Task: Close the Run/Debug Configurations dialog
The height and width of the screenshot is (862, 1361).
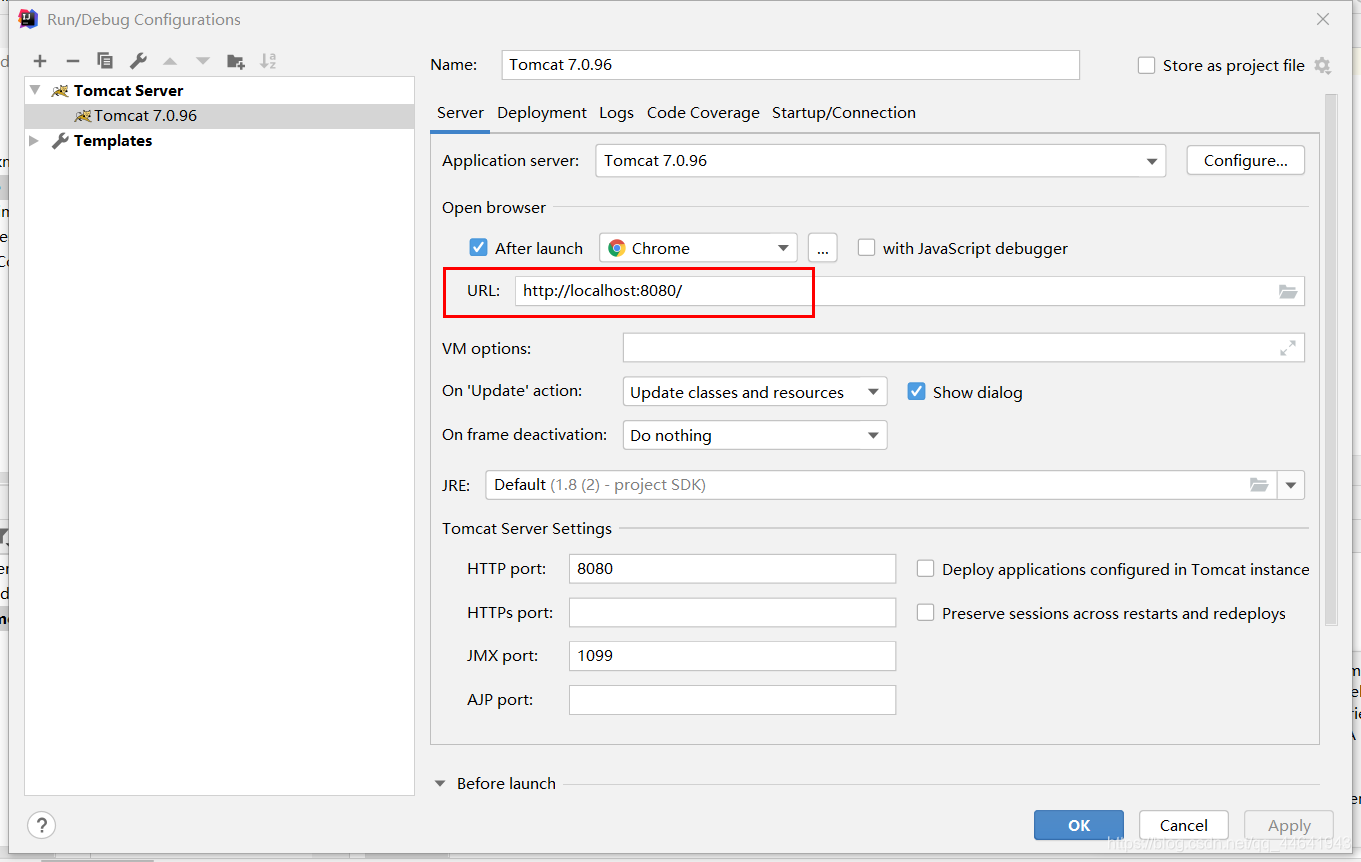Action: pos(1323,19)
